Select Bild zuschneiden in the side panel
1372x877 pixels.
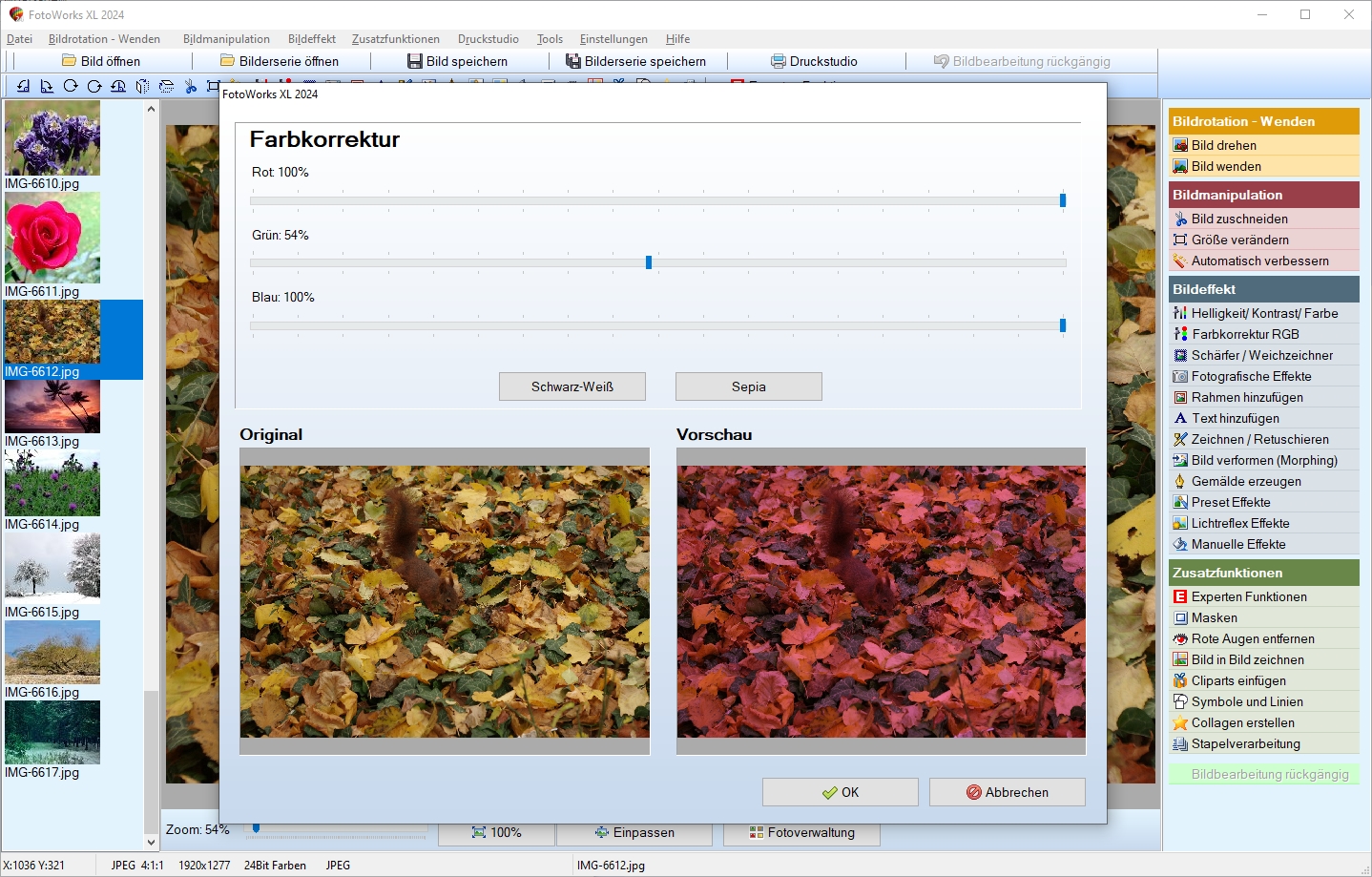point(1238,219)
